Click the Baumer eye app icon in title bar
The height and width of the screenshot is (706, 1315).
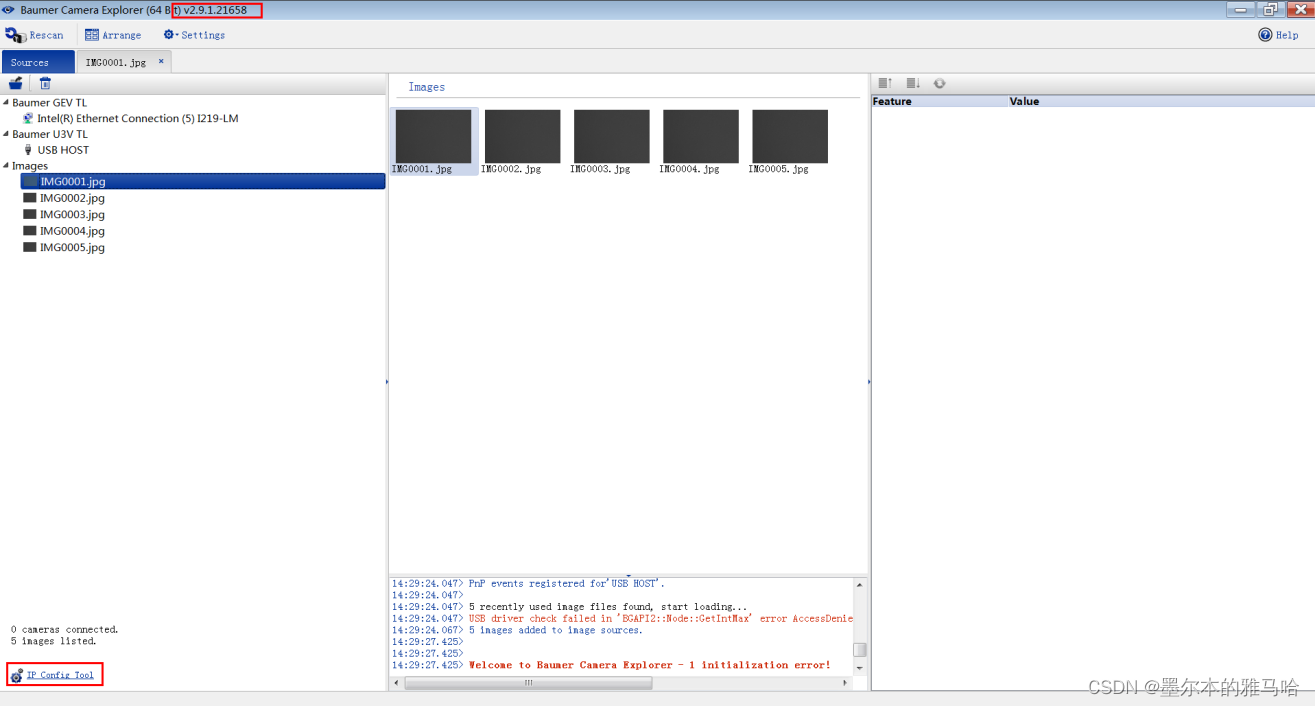(9, 10)
